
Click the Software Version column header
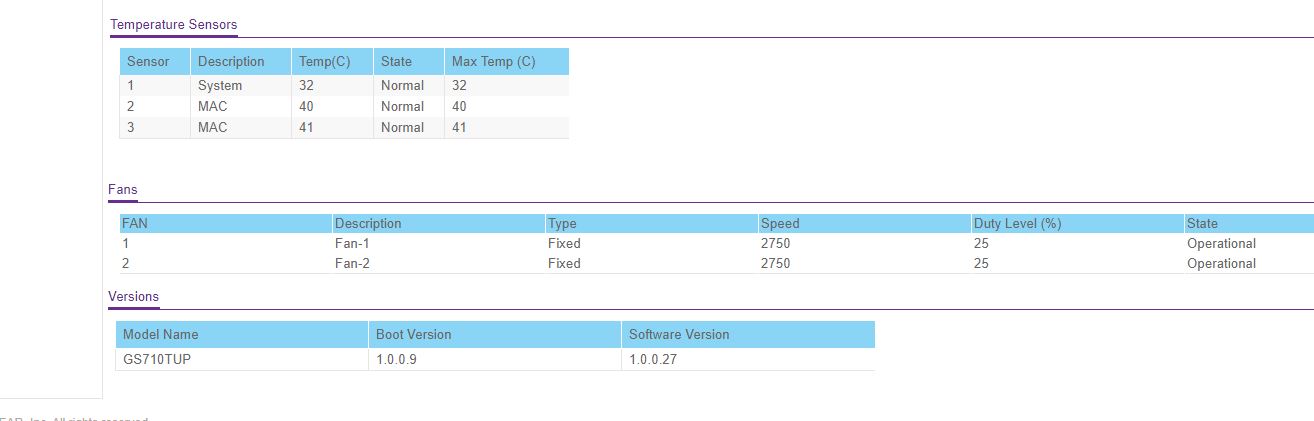click(679, 334)
